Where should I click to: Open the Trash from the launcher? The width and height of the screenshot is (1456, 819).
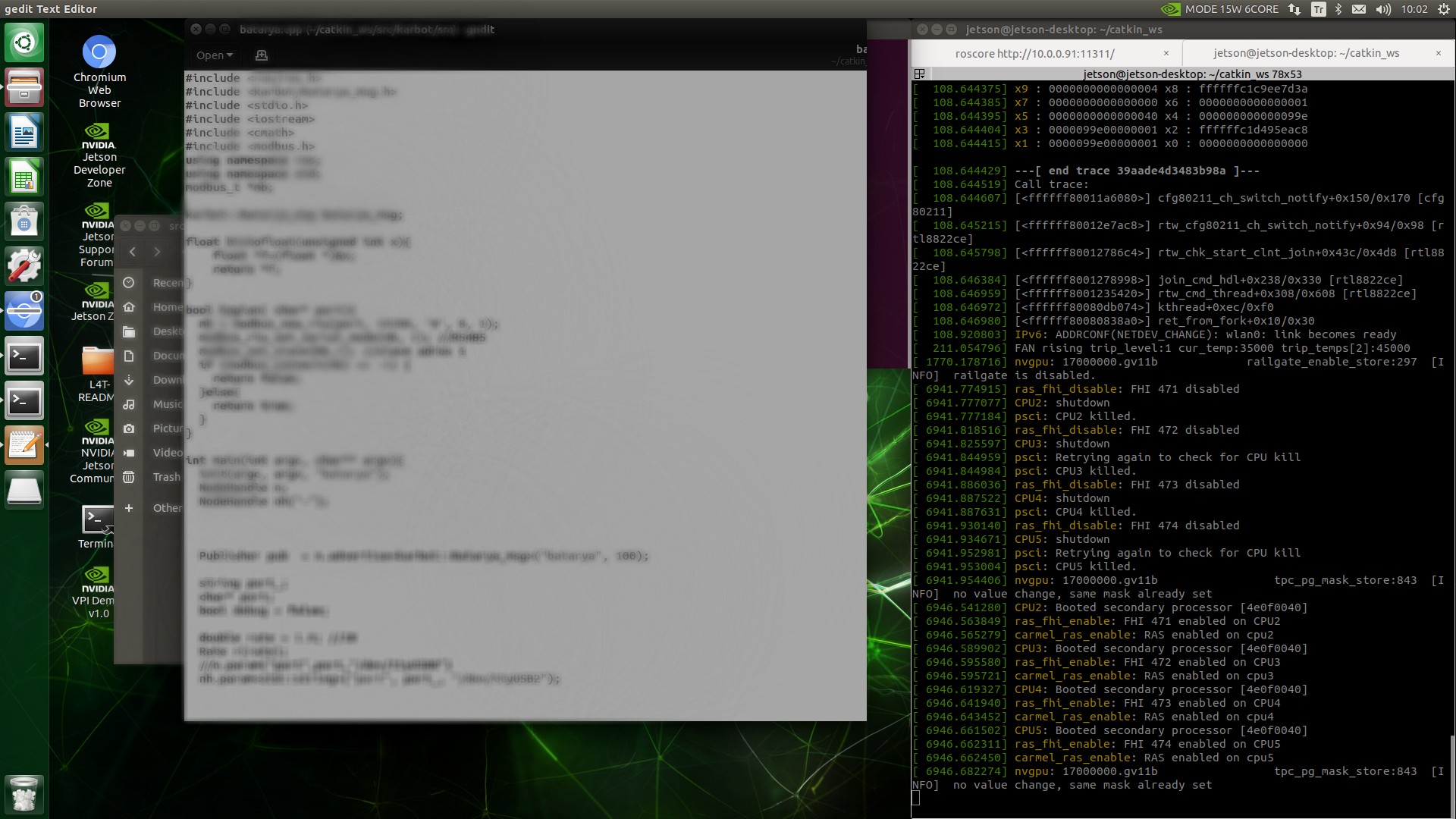[24, 793]
